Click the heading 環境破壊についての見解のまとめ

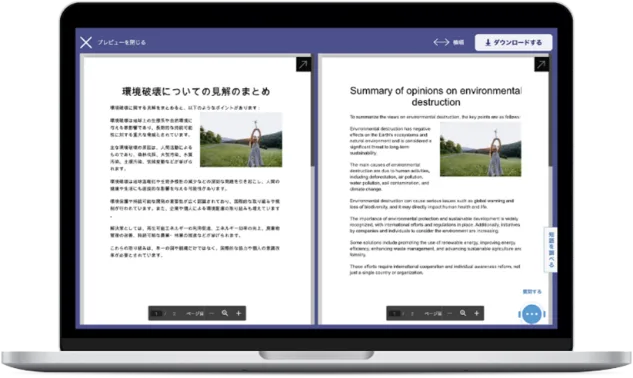click(196, 92)
